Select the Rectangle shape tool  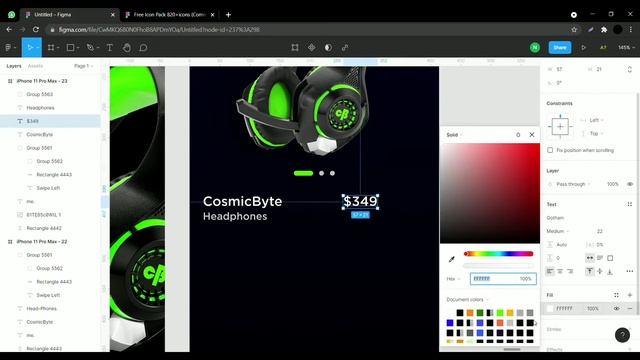click(70, 48)
